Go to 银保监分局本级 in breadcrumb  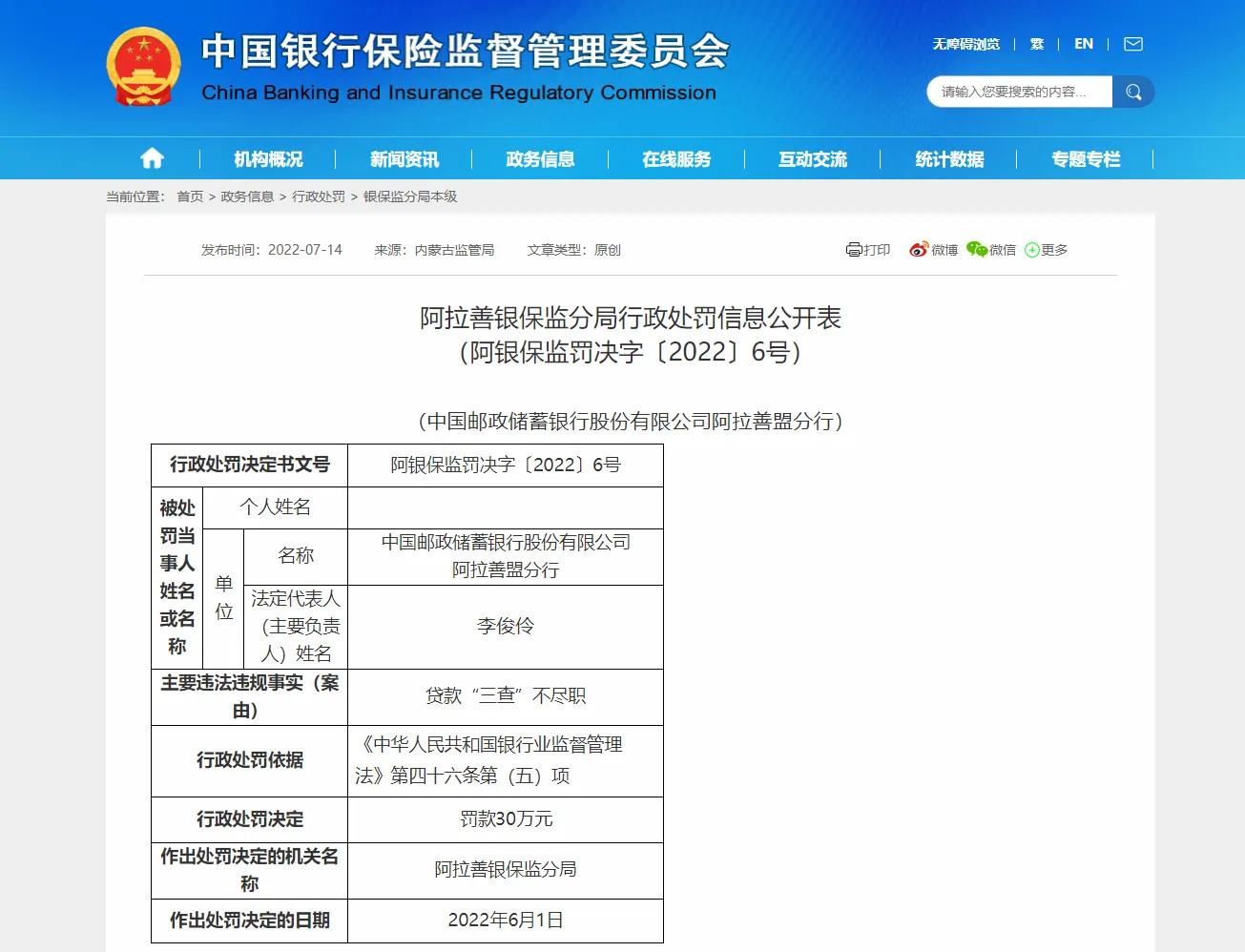tap(410, 197)
